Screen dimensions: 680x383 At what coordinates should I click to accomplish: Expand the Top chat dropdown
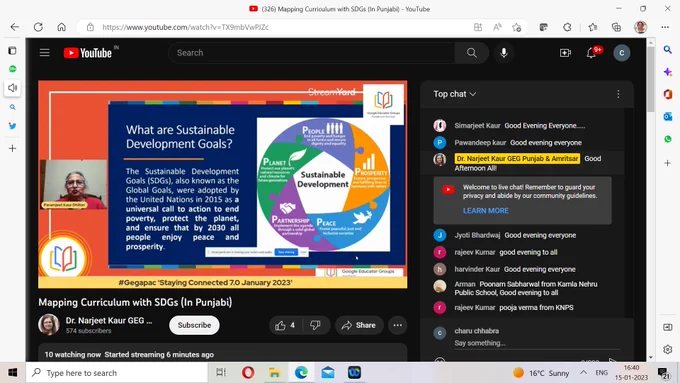pos(454,94)
